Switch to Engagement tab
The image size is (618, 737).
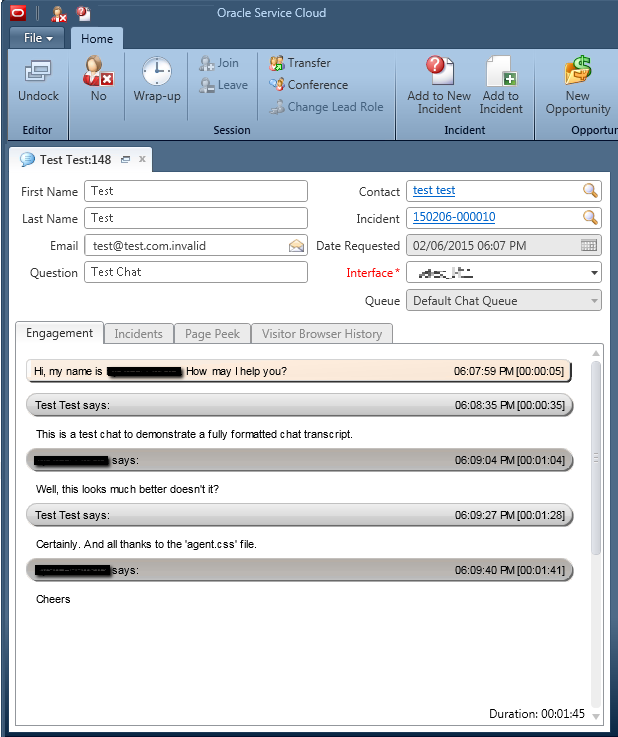[59, 333]
